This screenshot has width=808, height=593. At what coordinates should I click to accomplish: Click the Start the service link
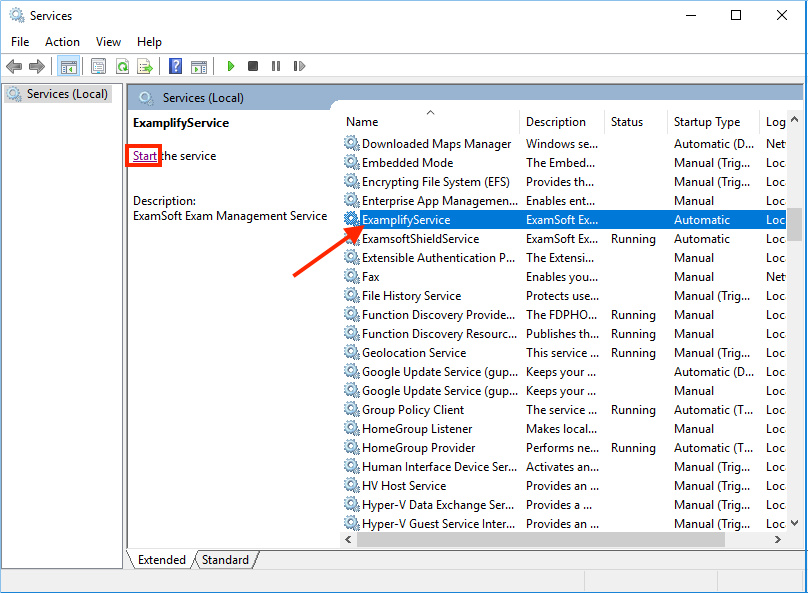click(145, 156)
